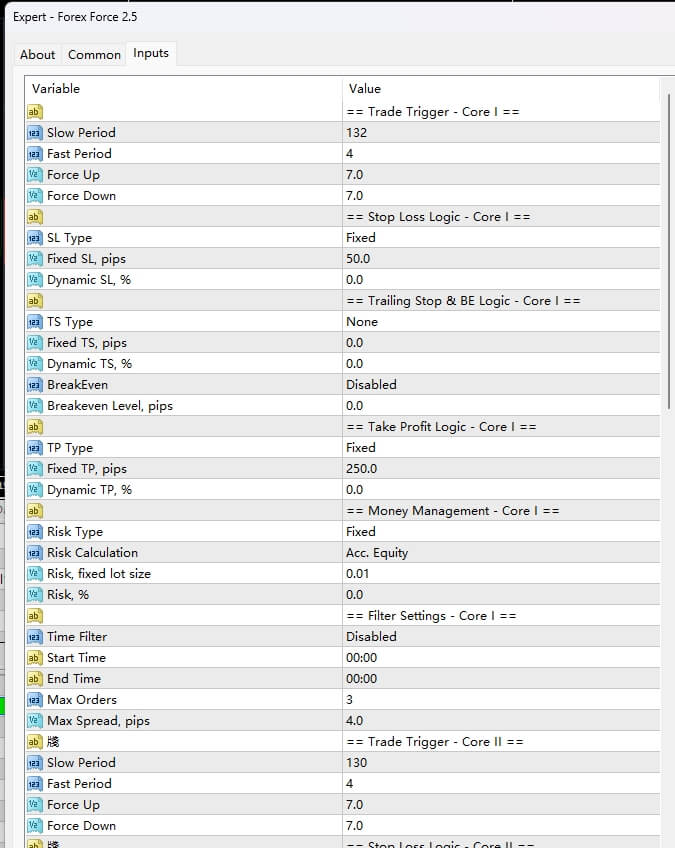Click the icon next to Time Filter
Viewport: 675px width, 848px height.
[x=34, y=637]
